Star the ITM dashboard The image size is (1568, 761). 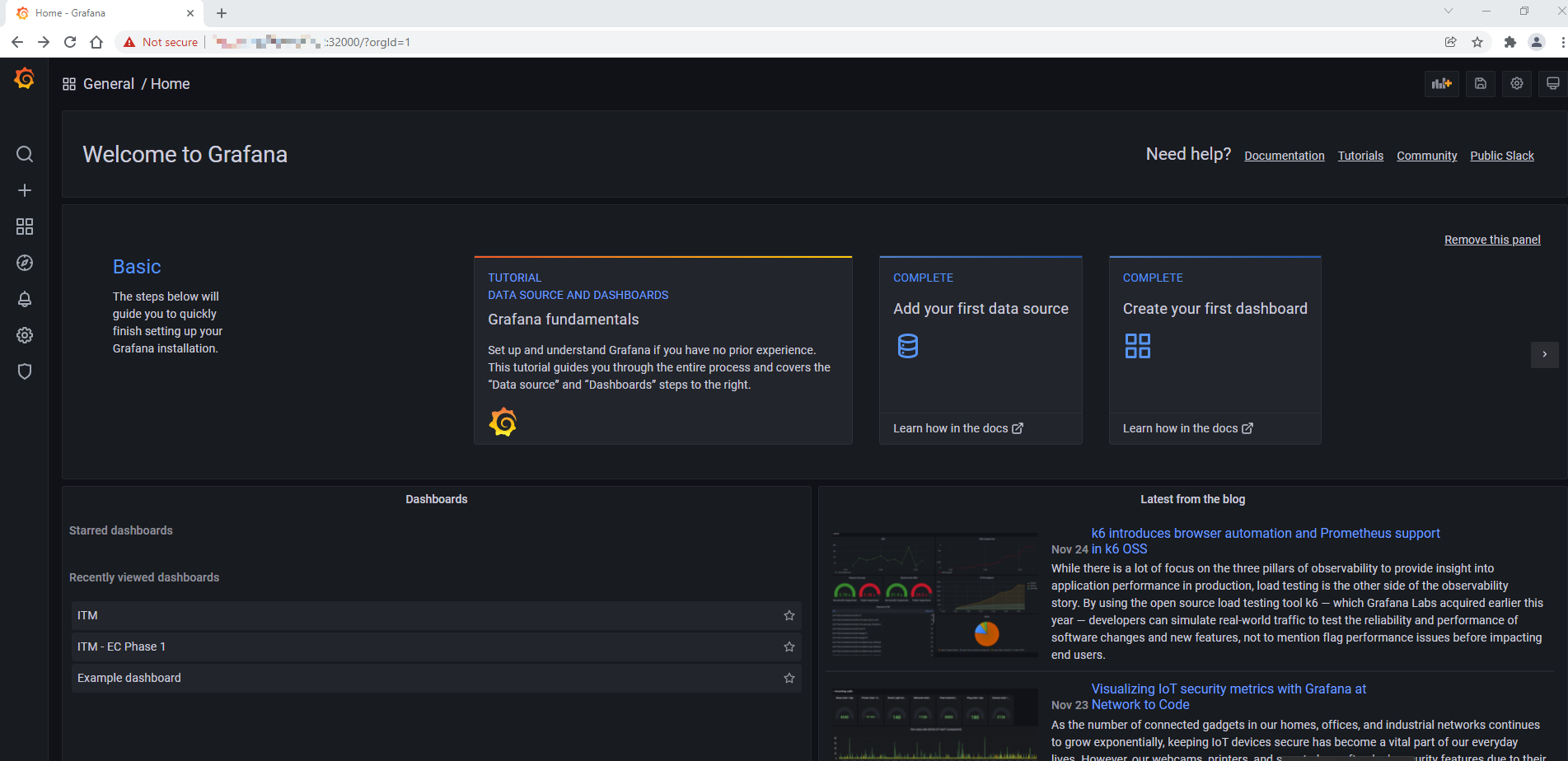pyautogui.click(x=789, y=615)
